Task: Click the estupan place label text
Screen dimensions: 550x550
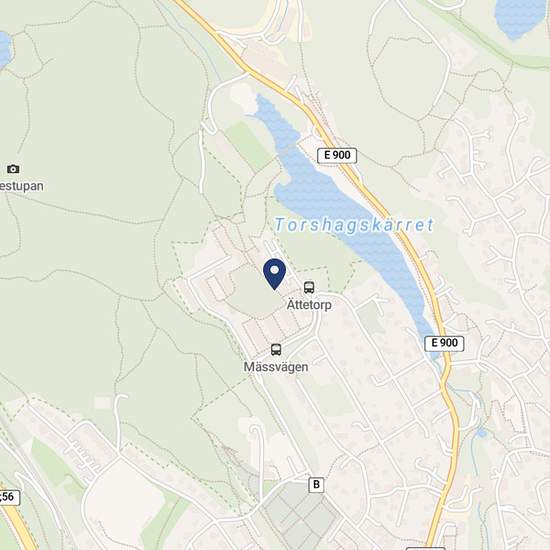Action: coord(22,186)
